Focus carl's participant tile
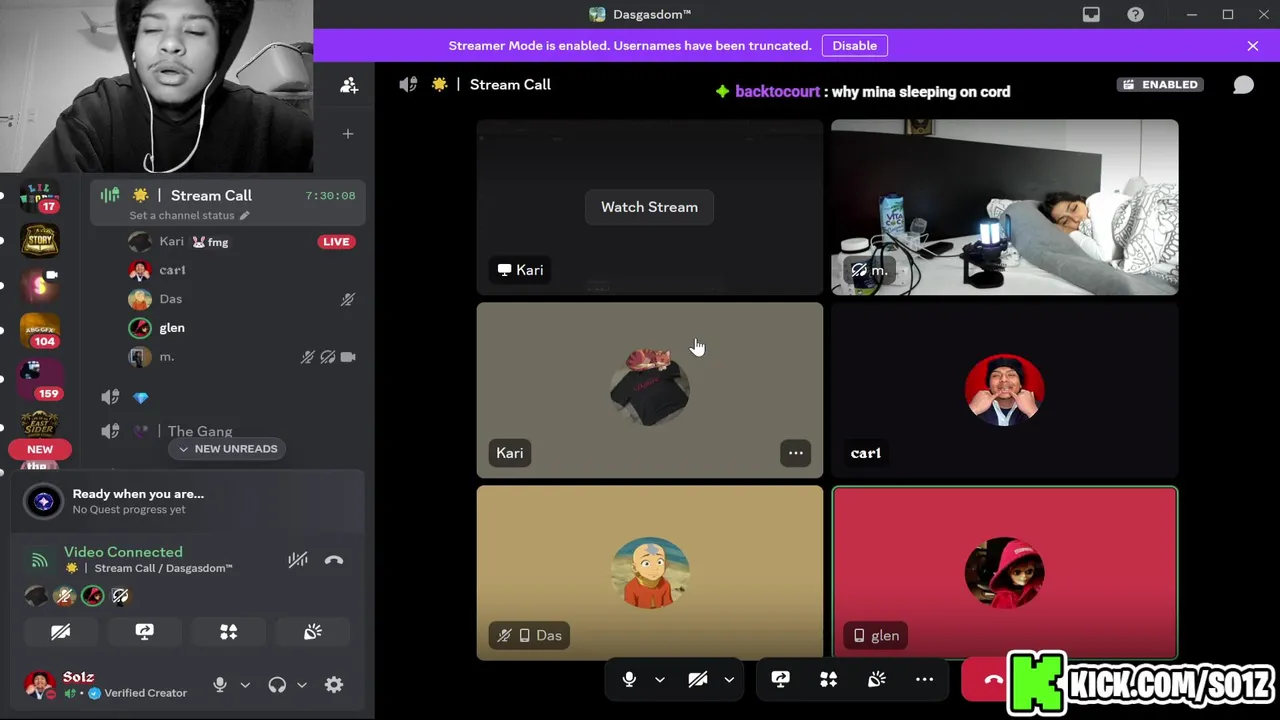 (x=1005, y=390)
